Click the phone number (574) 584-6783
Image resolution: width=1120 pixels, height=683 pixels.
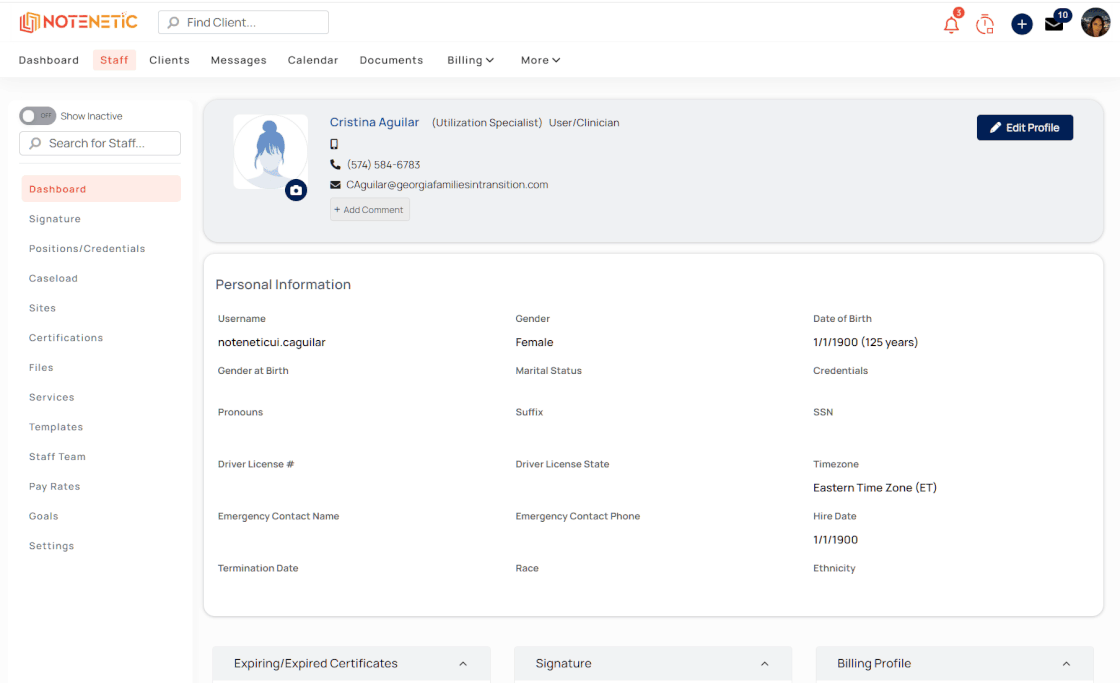click(384, 164)
